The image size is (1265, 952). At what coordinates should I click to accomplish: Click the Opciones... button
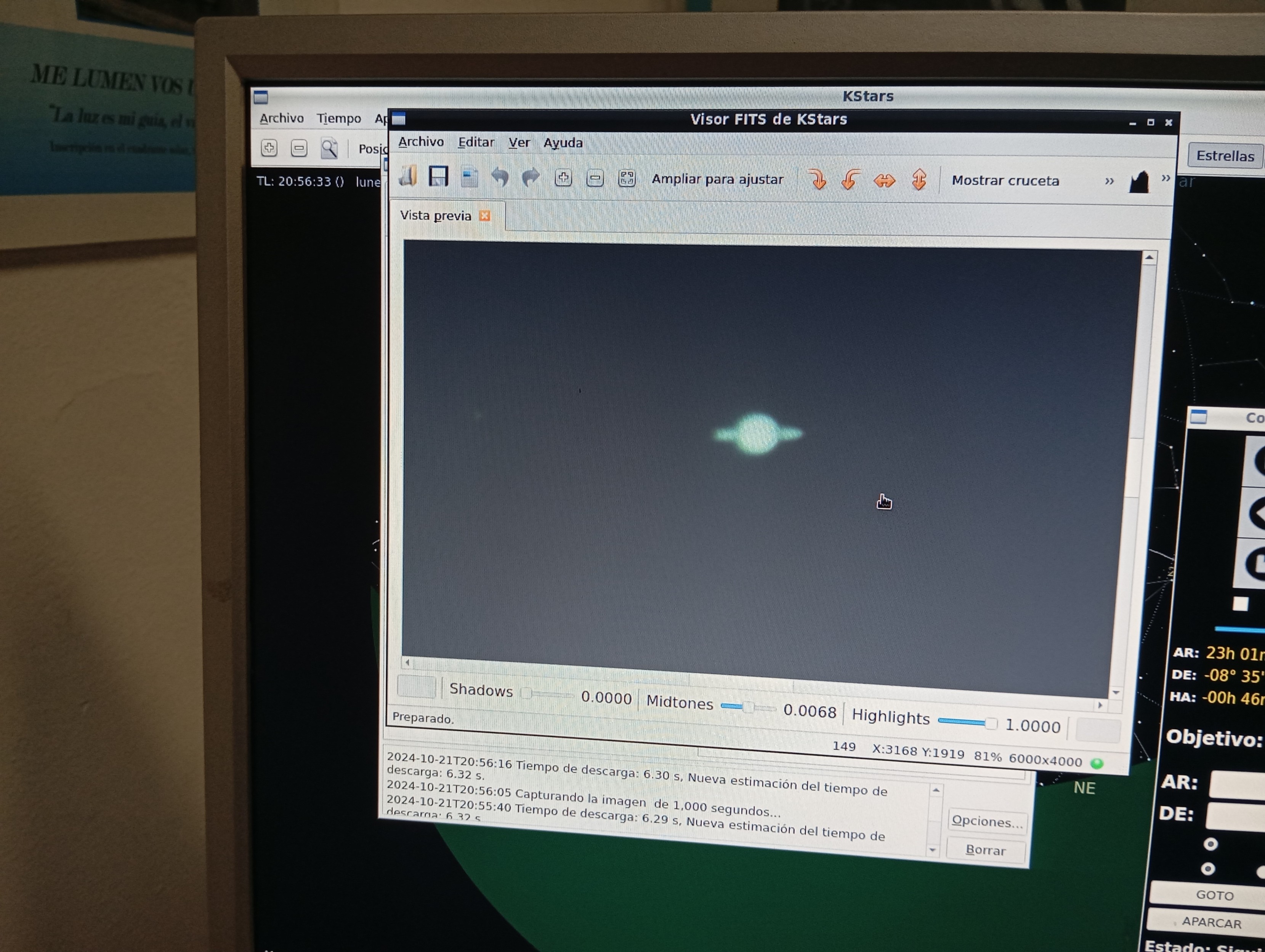point(987,821)
